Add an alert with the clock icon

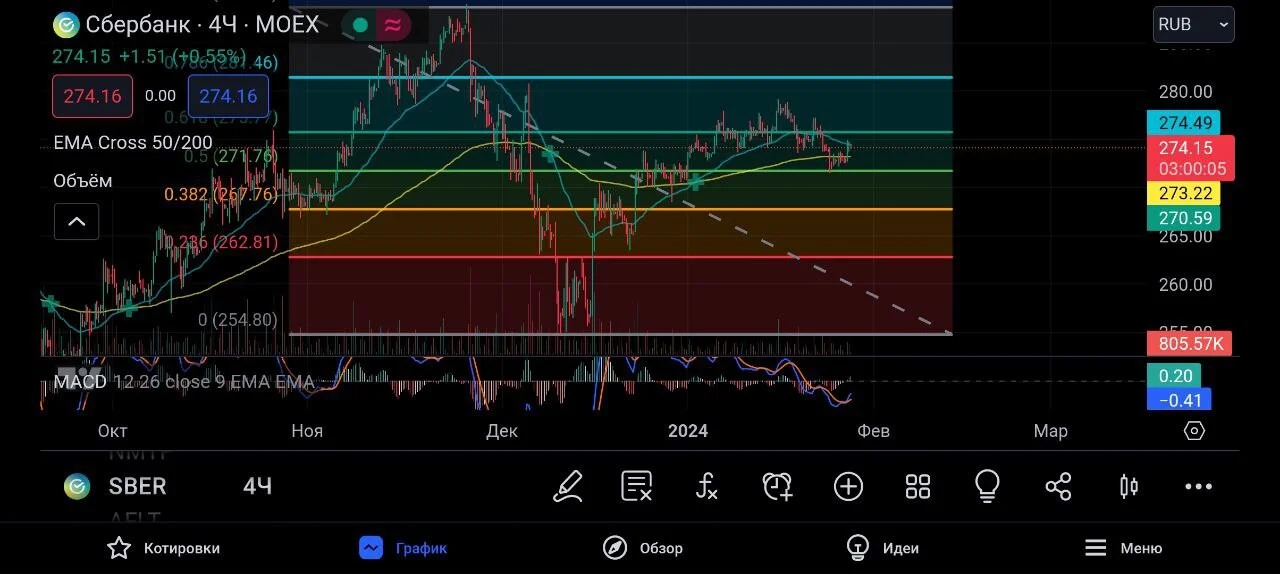click(778, 486)
